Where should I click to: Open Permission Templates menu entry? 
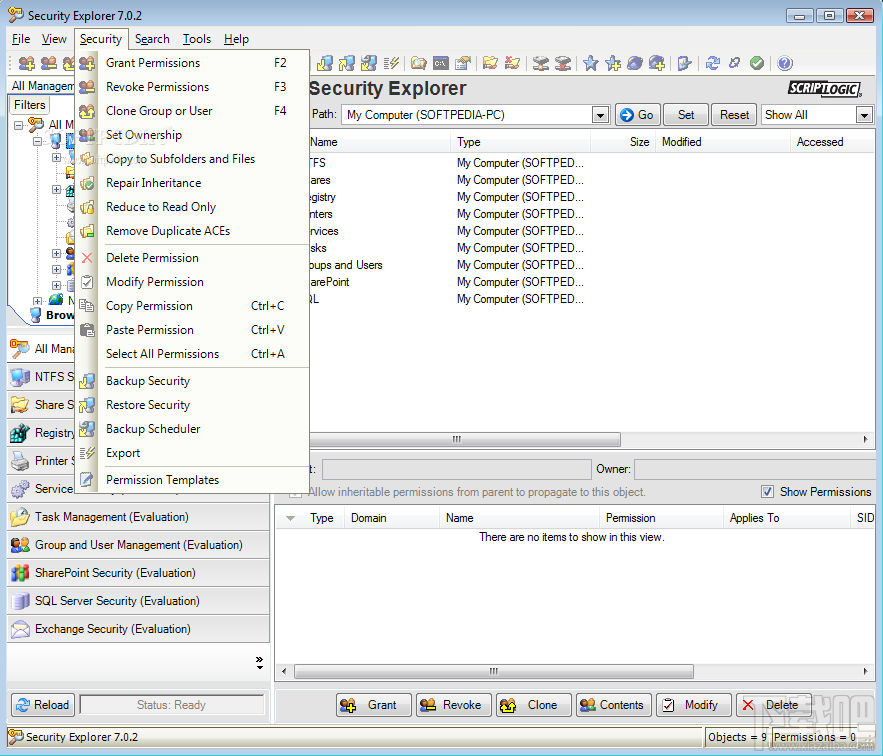point(192,480)
